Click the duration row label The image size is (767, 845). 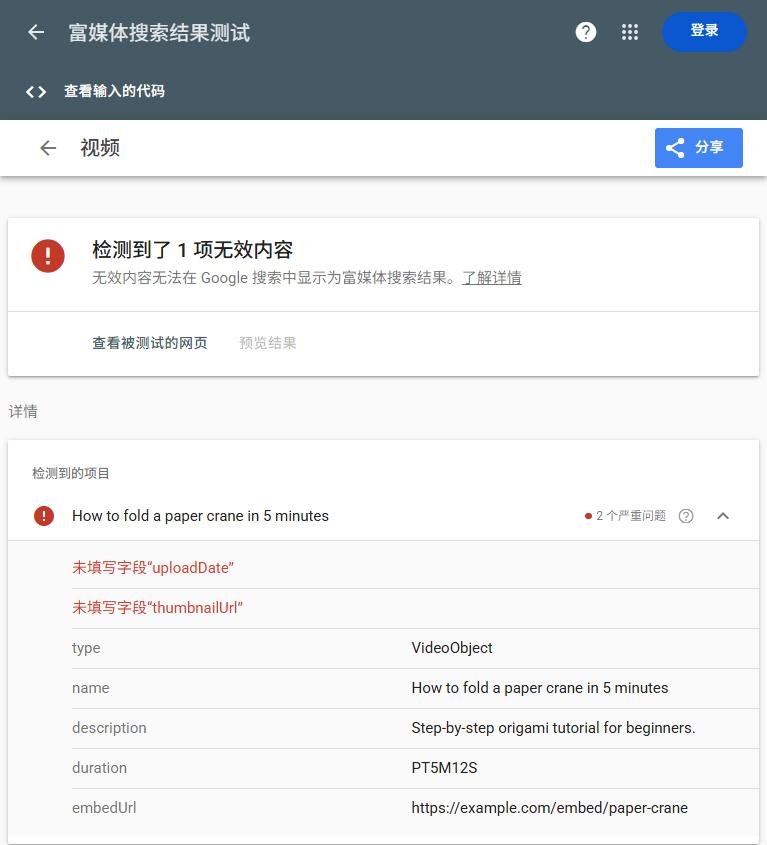(x=99, y=767)
